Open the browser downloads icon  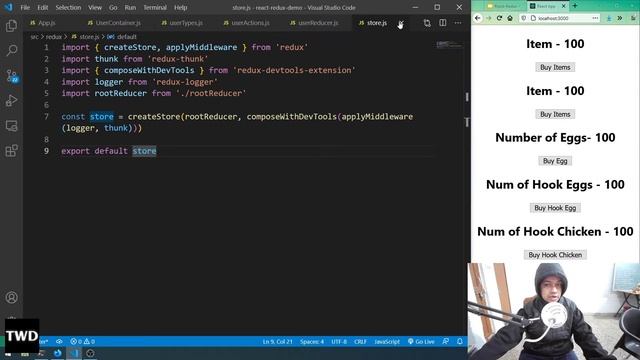pos(609,18)
